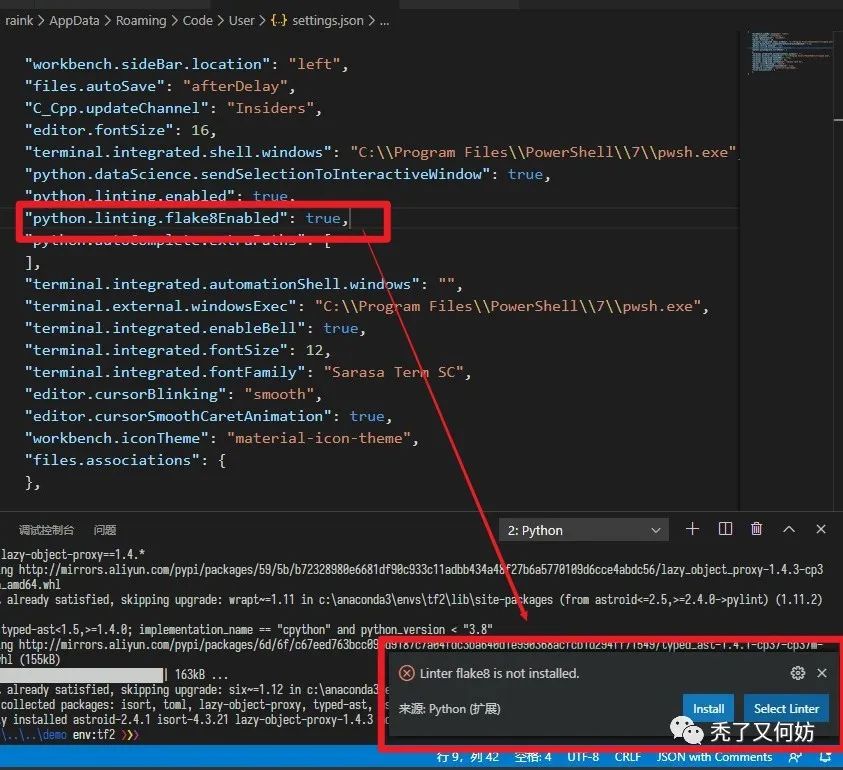
Task: Click UTF-8 encoding in status bar
Action: 583,757
